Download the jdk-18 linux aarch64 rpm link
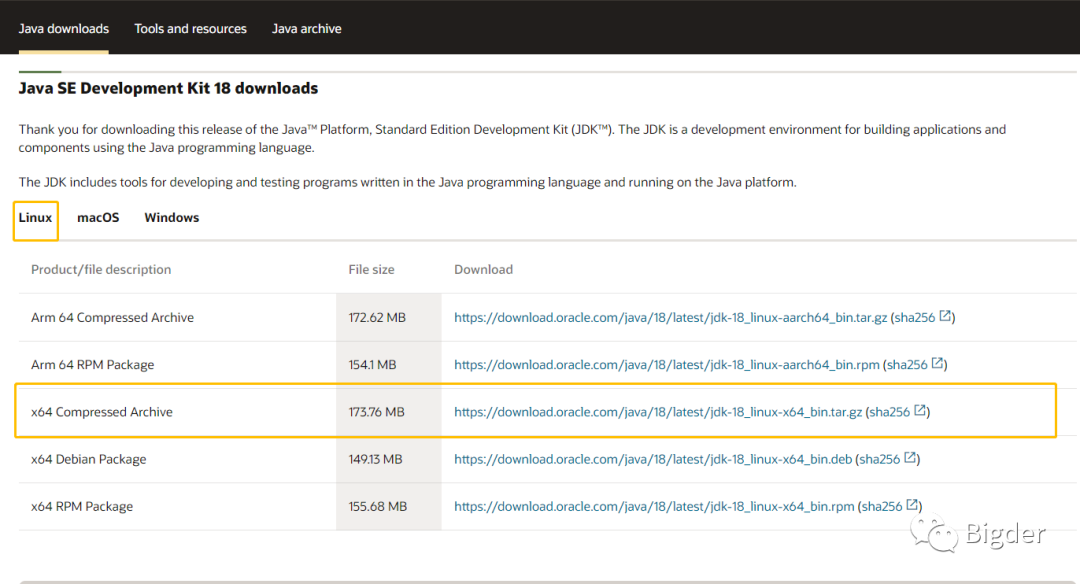1080x584 pixels. [x=667, y=365]
